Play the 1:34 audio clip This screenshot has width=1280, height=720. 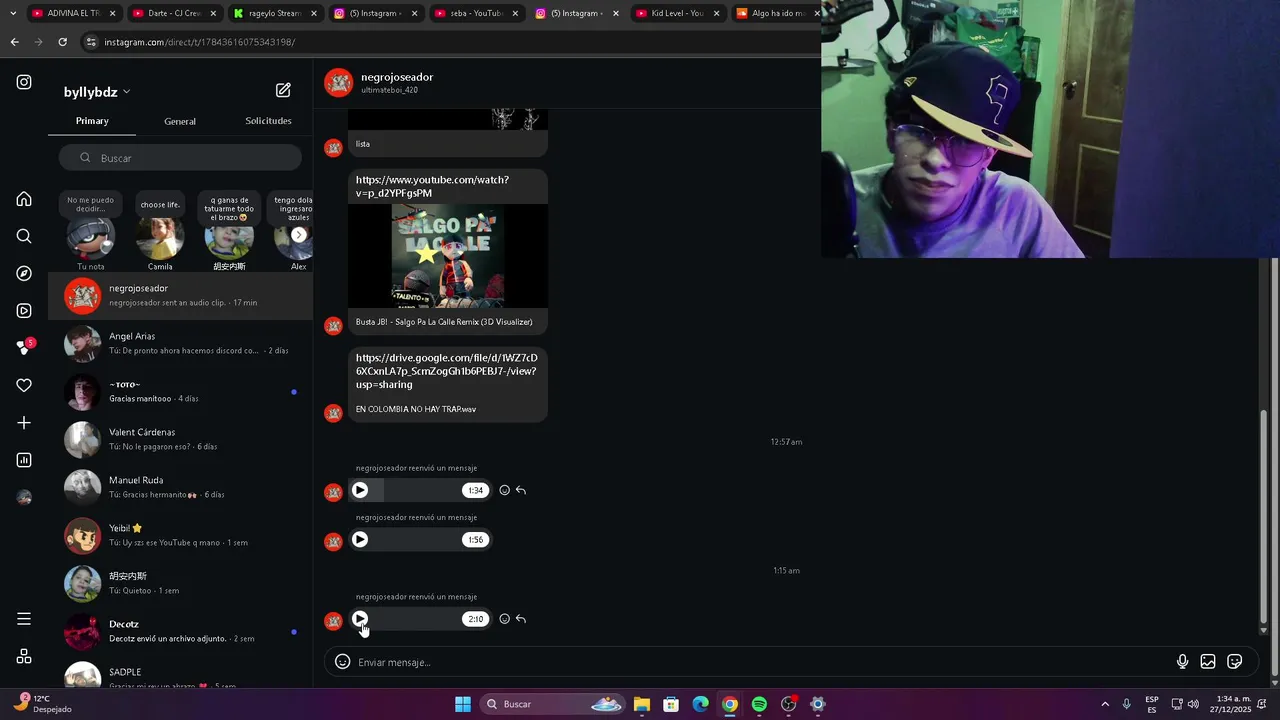[x=360, y=490]
